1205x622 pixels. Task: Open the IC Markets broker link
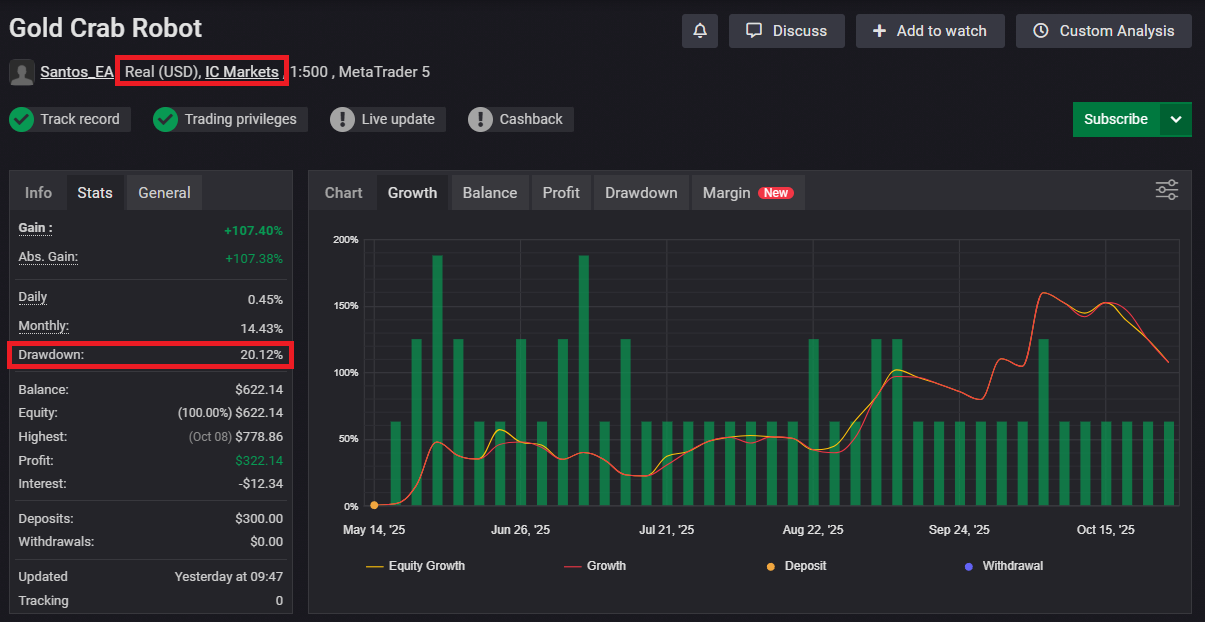(240, 71)
